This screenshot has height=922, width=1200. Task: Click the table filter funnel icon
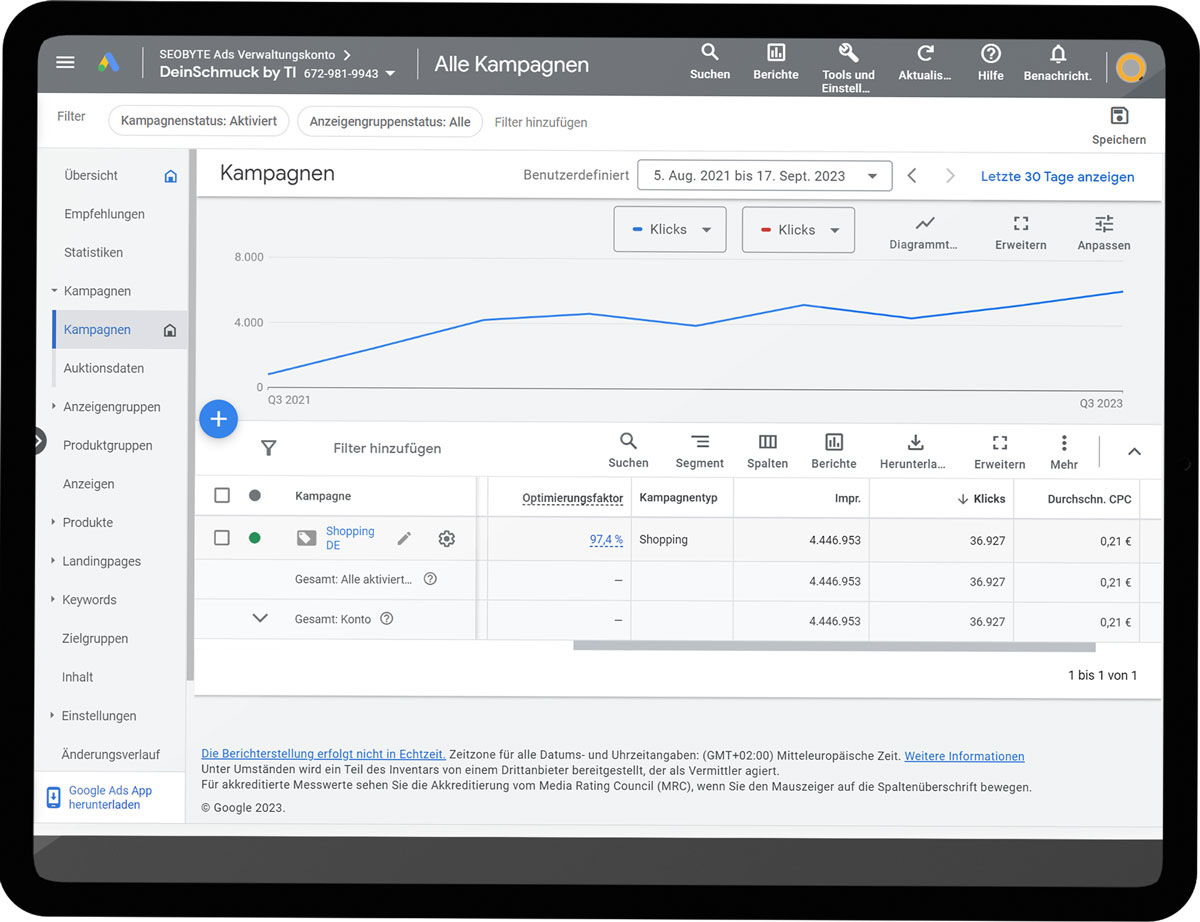[268, 448]
